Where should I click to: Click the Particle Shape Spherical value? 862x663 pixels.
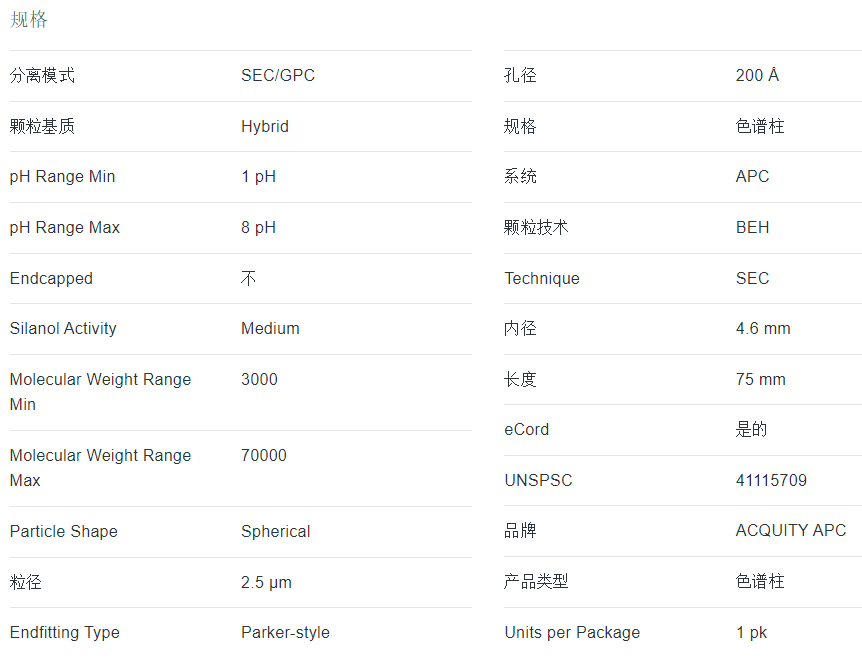click(275, 531)
